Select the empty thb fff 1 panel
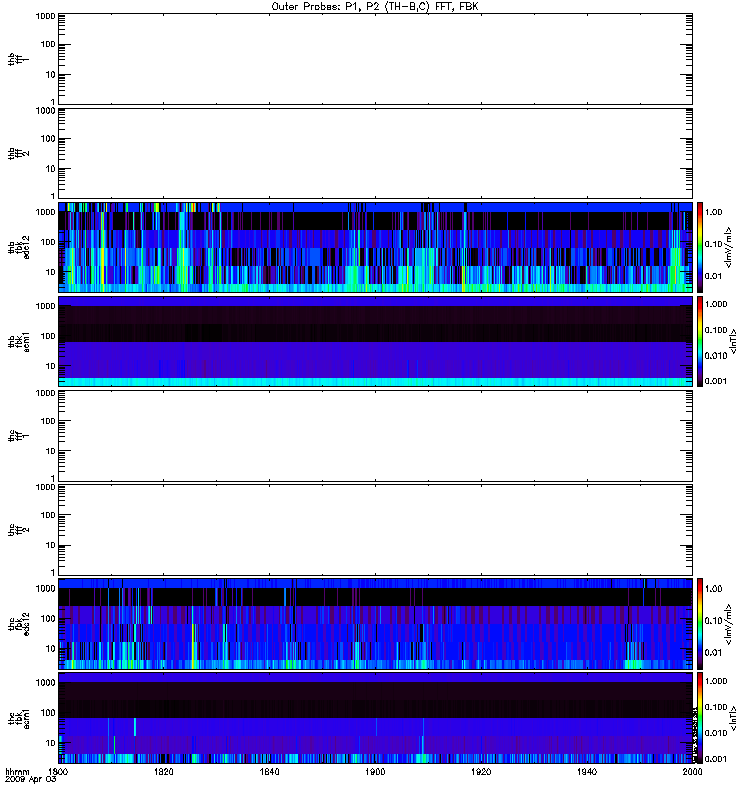 [x=375, y=59]
